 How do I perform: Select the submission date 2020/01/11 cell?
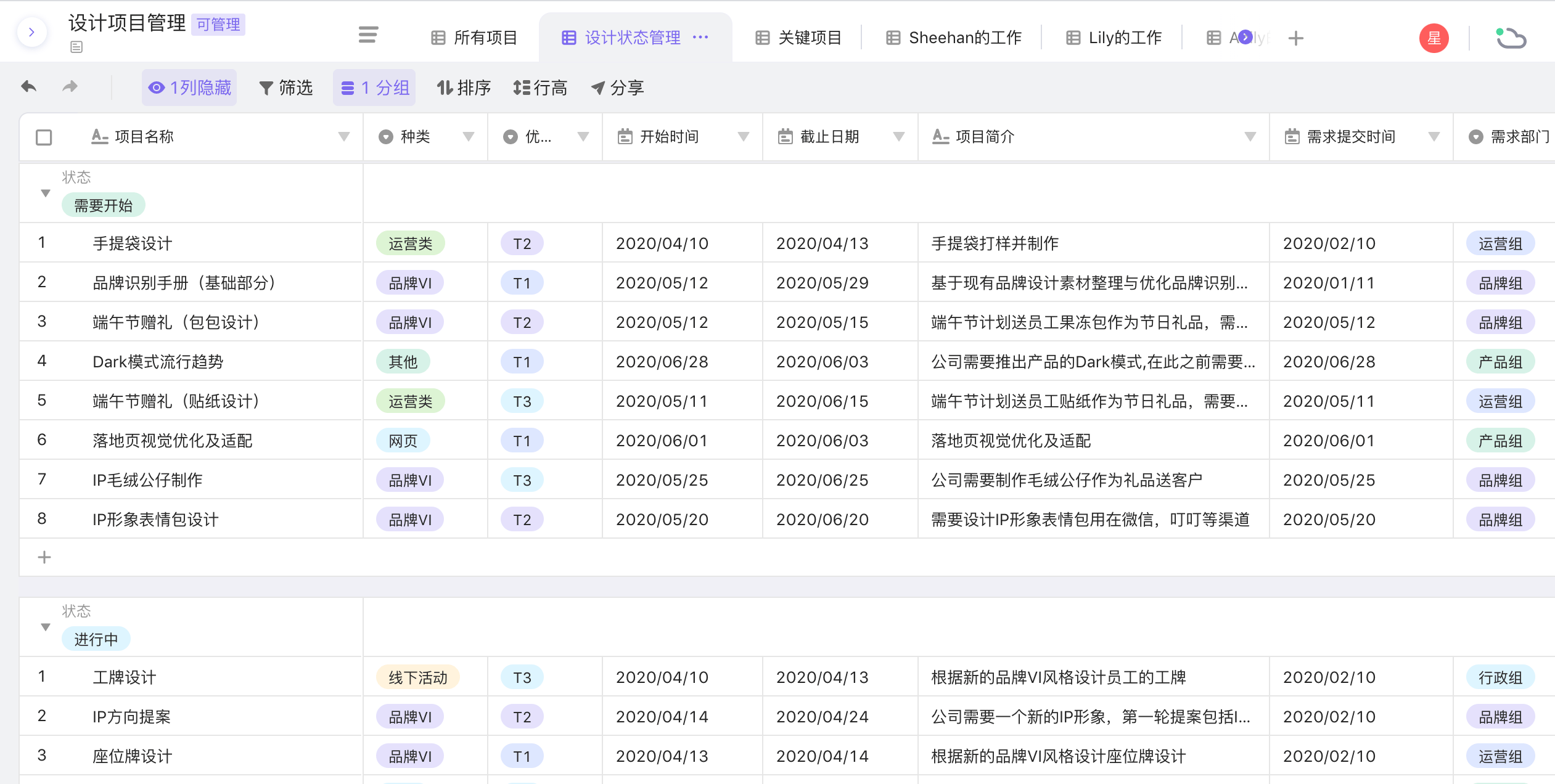tap(1361, 282)
